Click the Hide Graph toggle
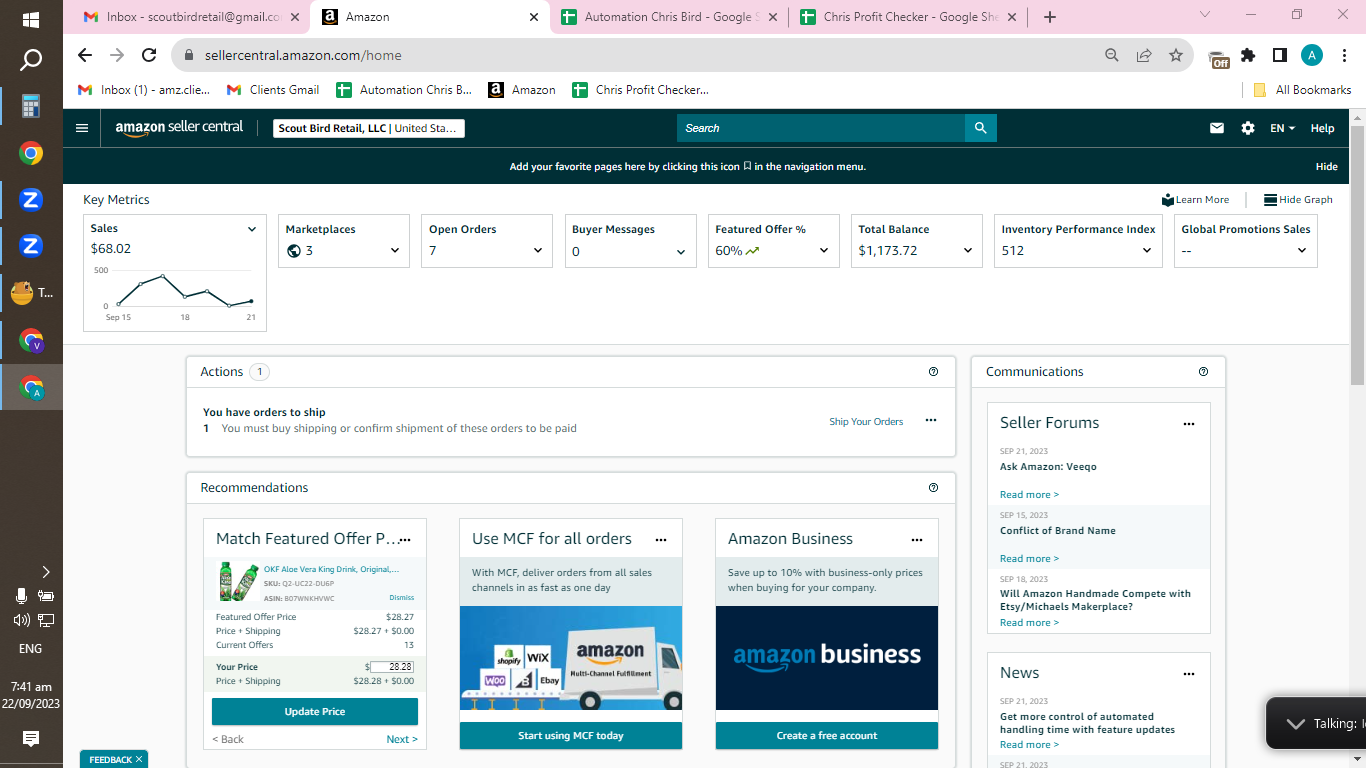Image resolution: width=1366 pixels, height=768 pixels. (1298, 199)
